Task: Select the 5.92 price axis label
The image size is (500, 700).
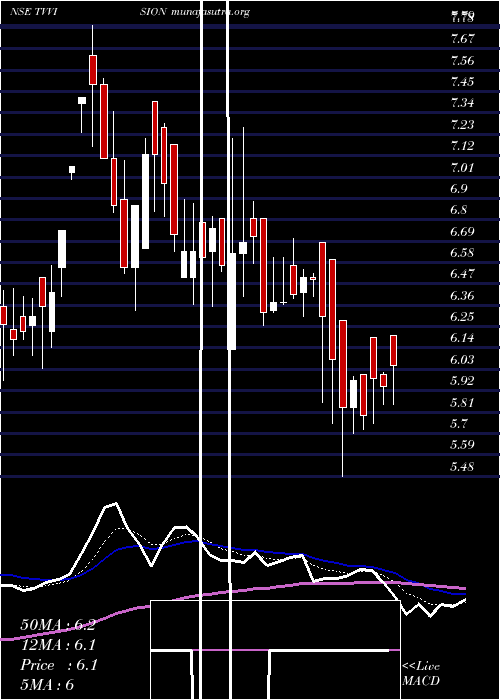Action: coord(462,381)
